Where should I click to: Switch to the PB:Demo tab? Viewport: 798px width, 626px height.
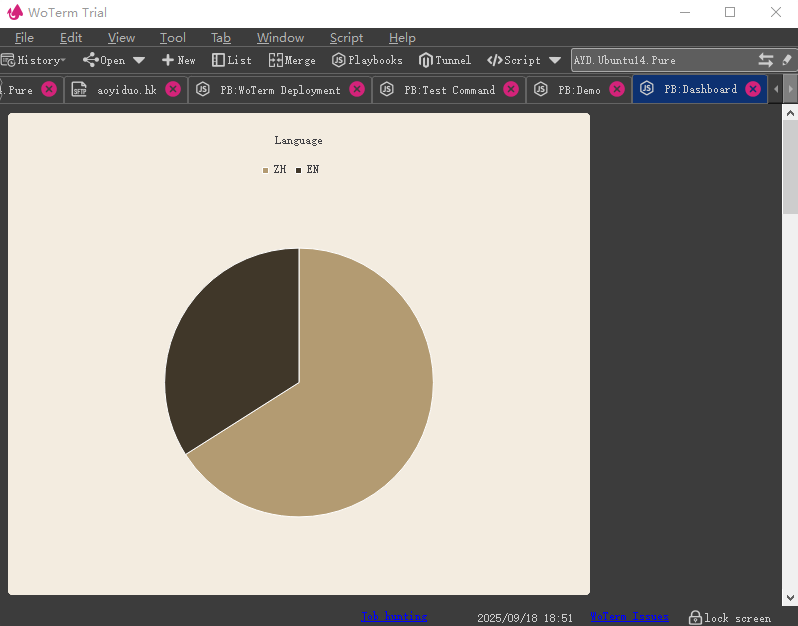(579, 90)
